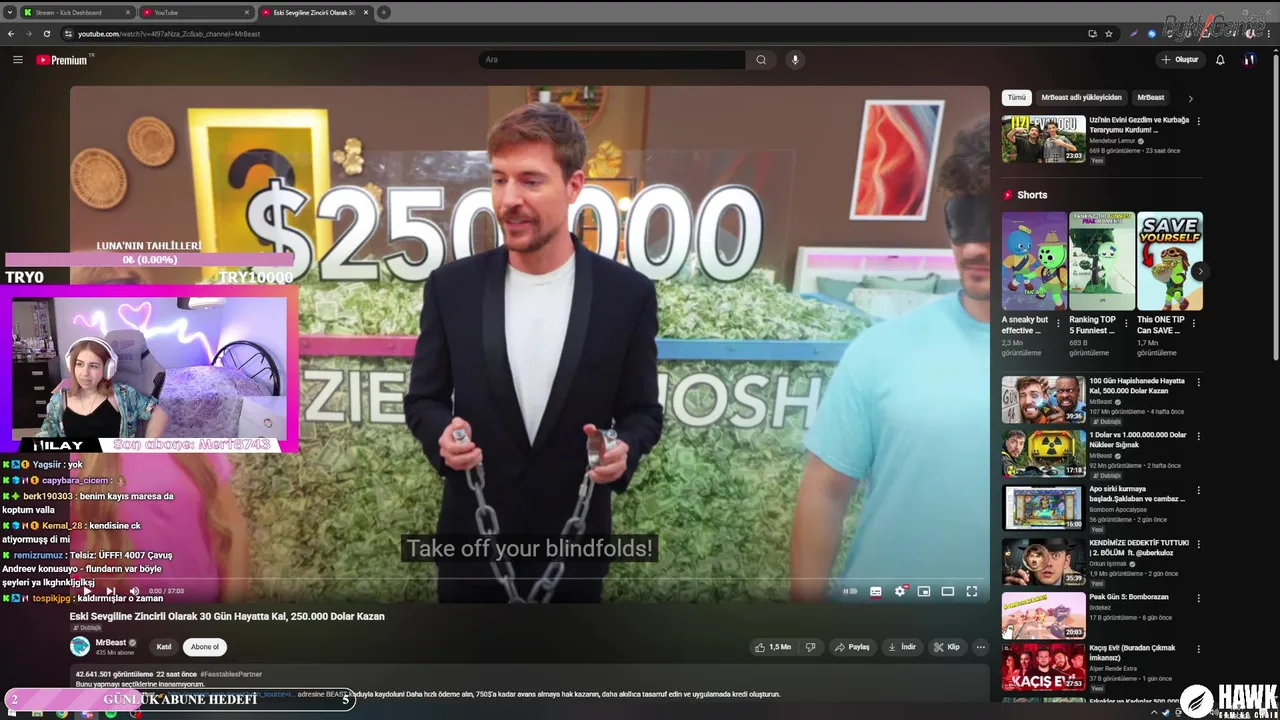Open the tab search dropdown arrow

pos(10,13)
